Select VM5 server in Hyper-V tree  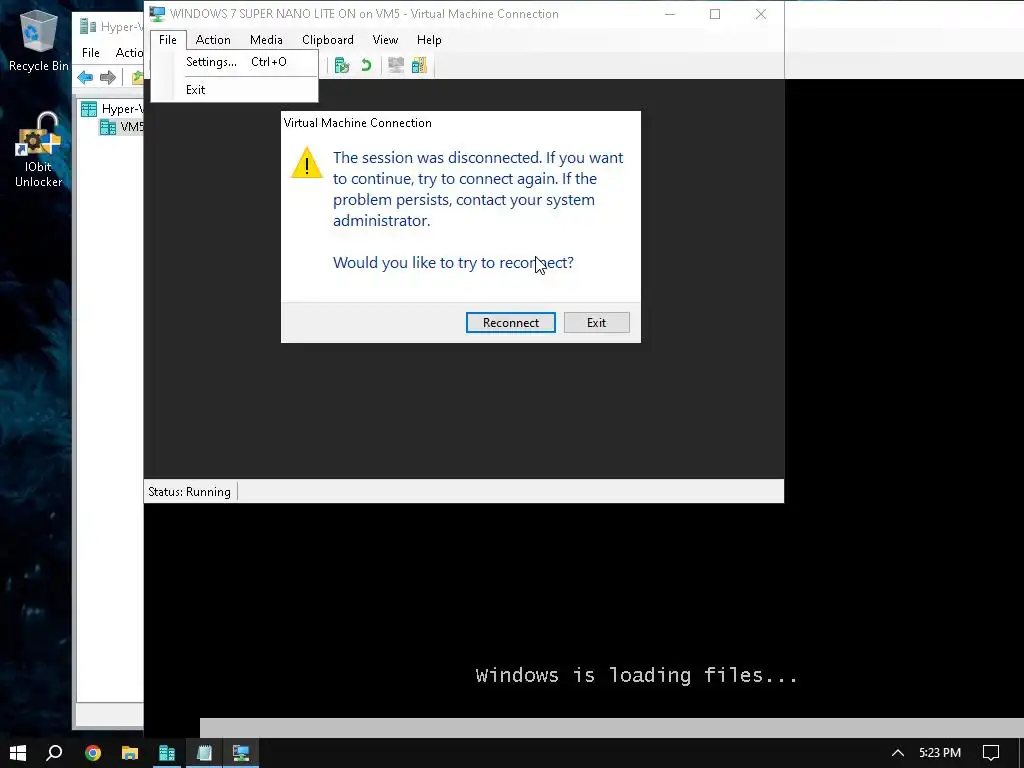[121, 127]
